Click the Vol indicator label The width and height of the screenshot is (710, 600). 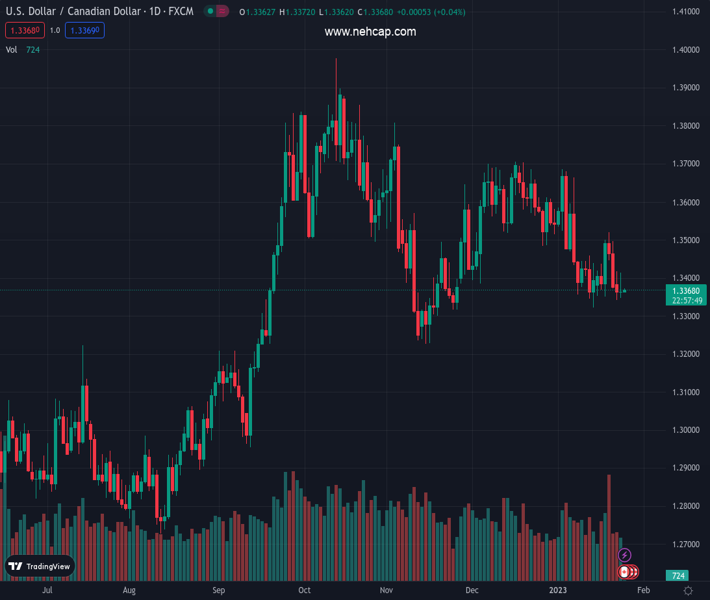(11, 50)
